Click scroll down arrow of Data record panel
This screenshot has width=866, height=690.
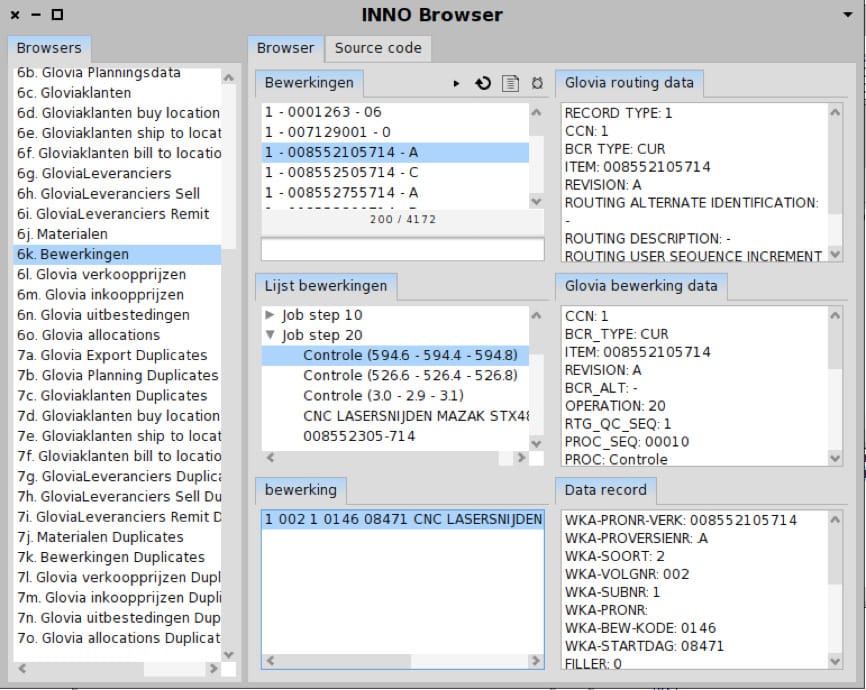point(836,660)
